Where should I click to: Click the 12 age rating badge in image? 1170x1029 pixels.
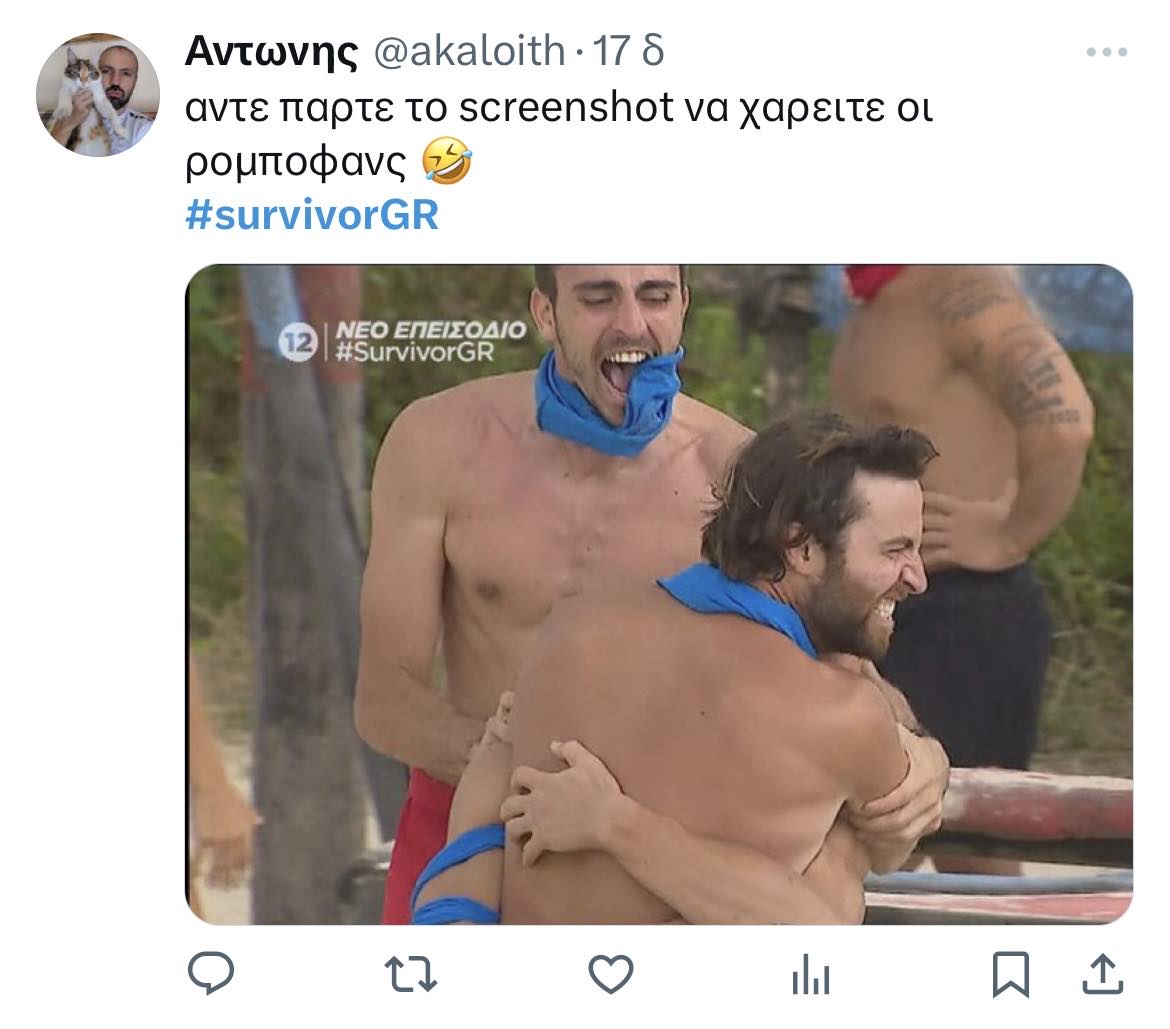click(298, 343)
